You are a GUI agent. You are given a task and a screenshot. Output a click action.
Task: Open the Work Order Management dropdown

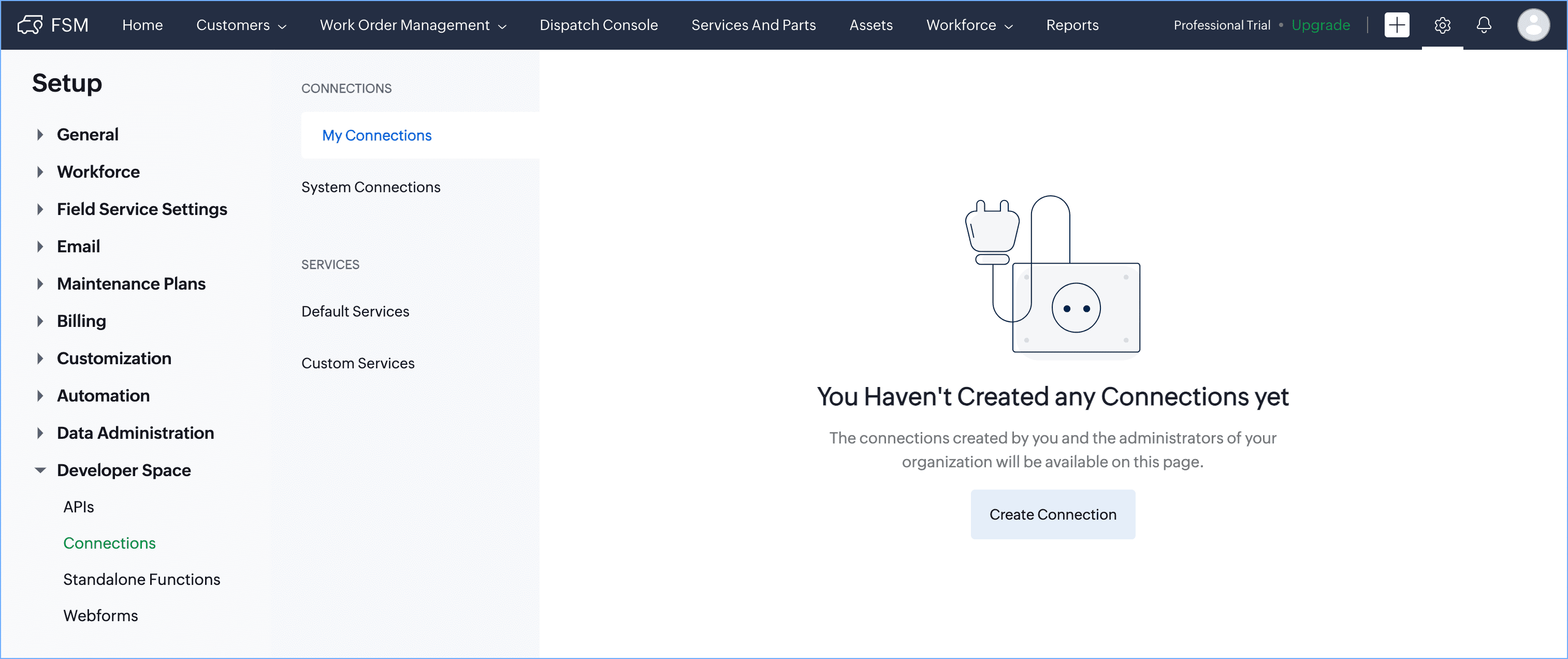413,25
